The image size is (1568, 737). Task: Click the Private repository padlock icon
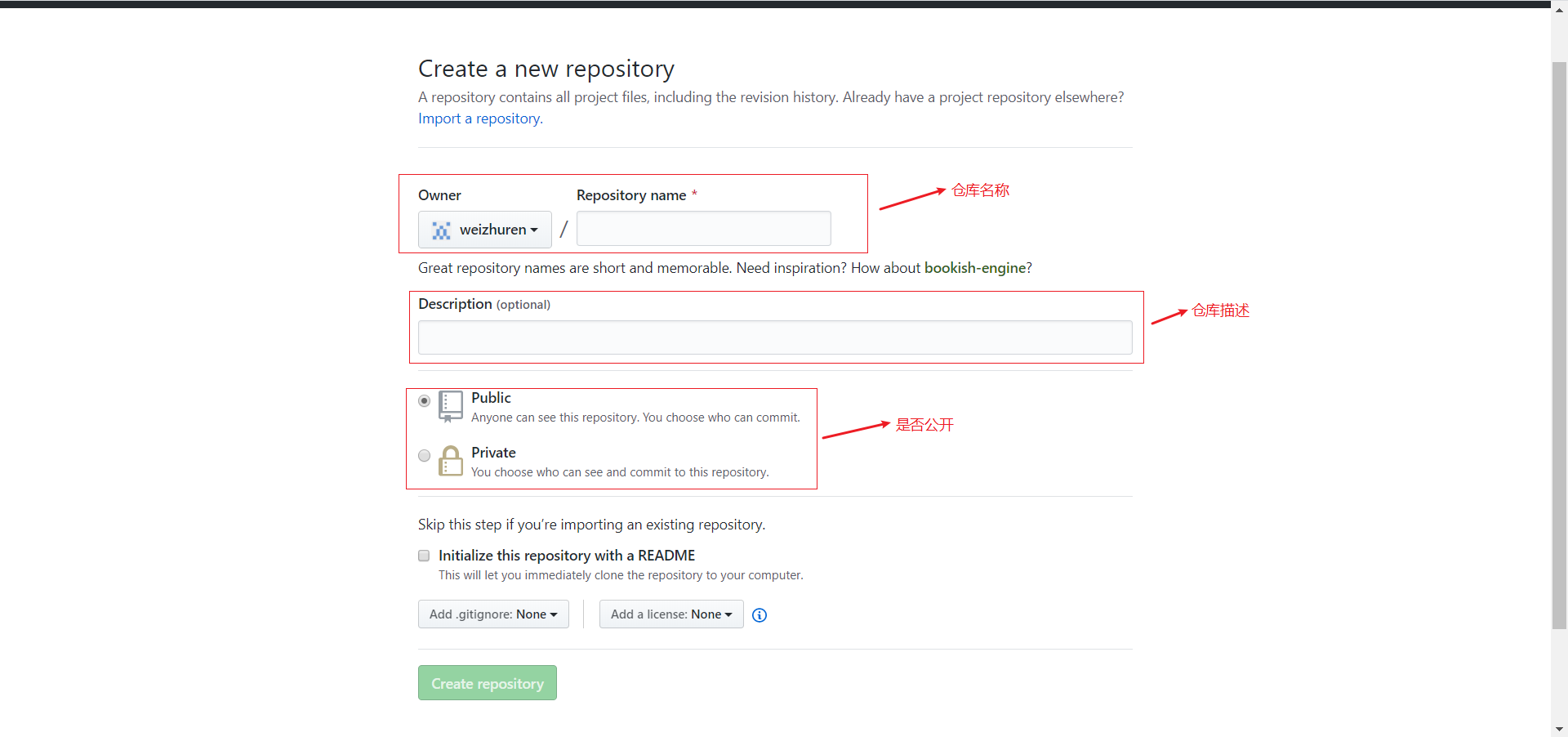pos(450,461)
